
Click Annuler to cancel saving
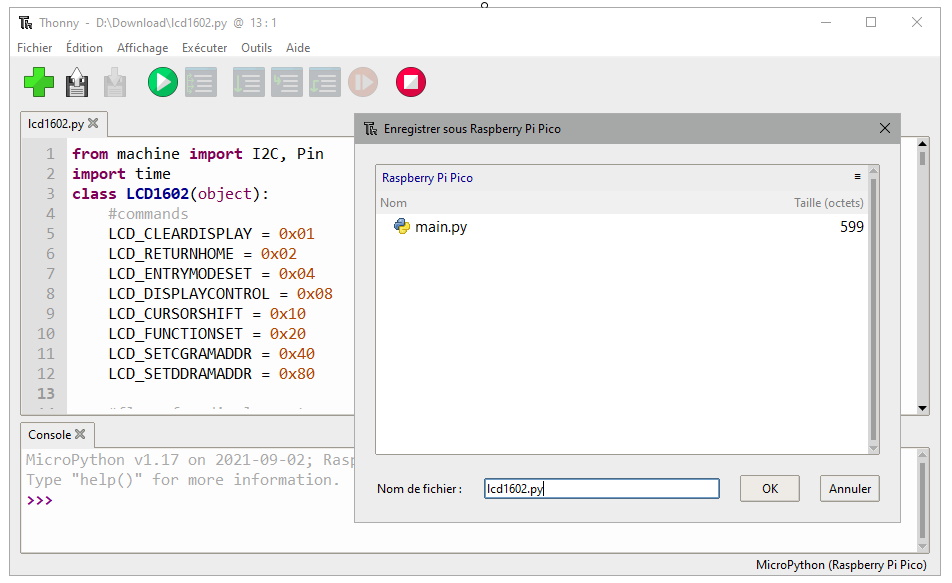coord(850,489)
